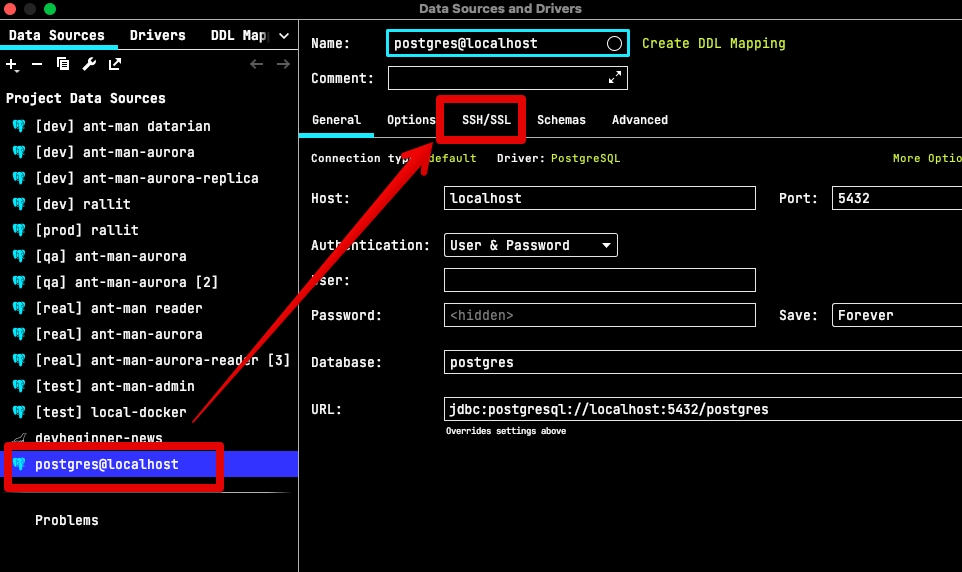Change the connection type default link

point(452,158)
